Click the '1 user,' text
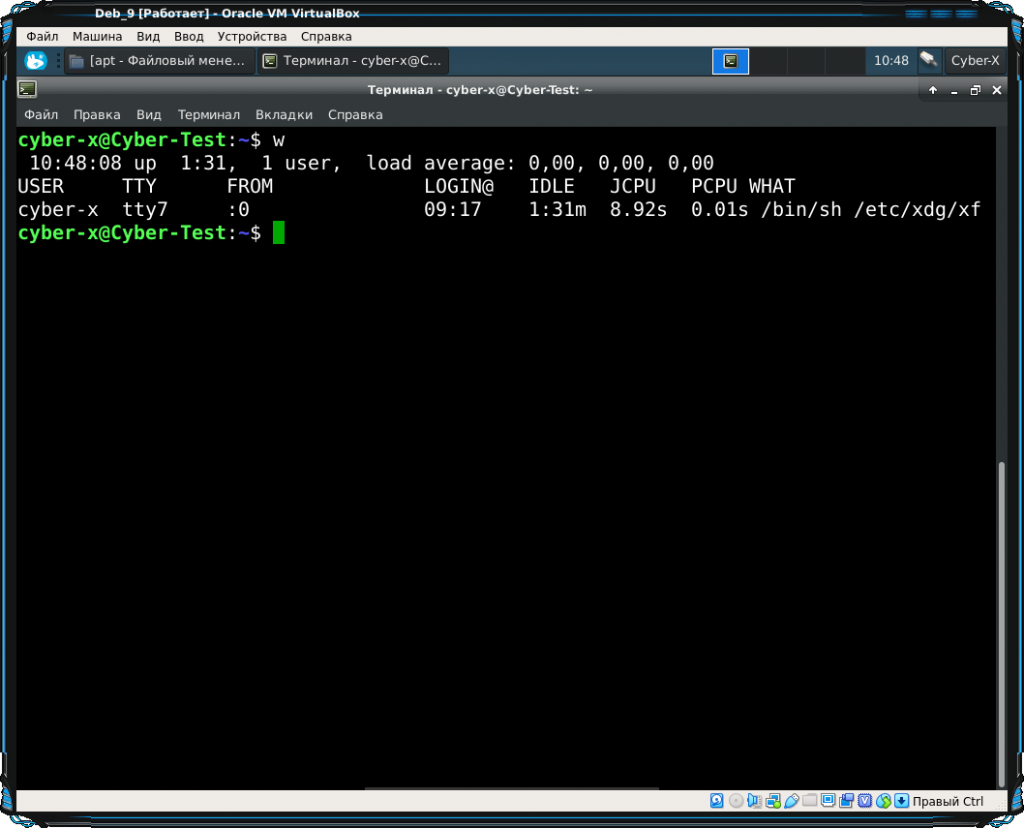 [301, 163]
